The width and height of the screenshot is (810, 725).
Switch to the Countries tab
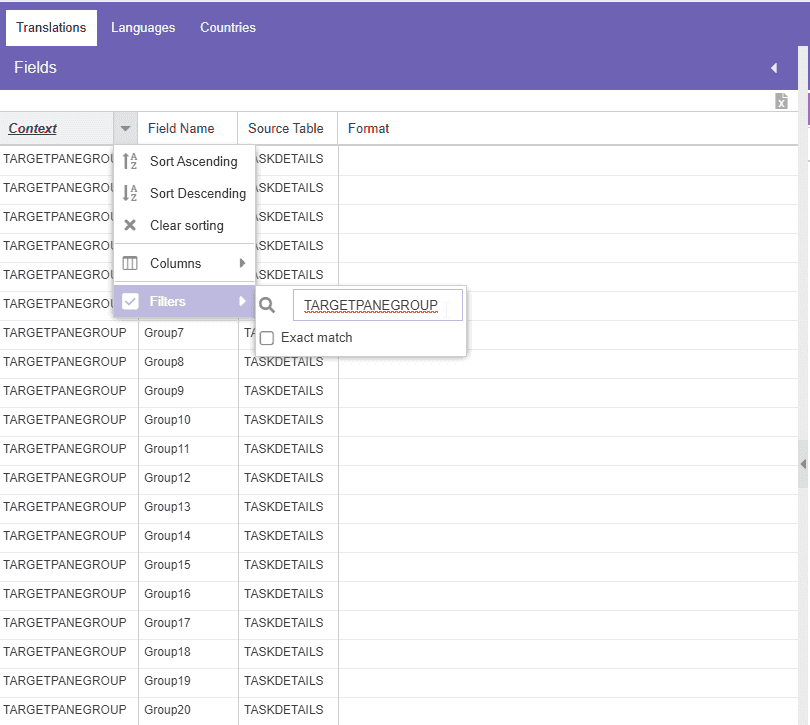coord(228,27)
